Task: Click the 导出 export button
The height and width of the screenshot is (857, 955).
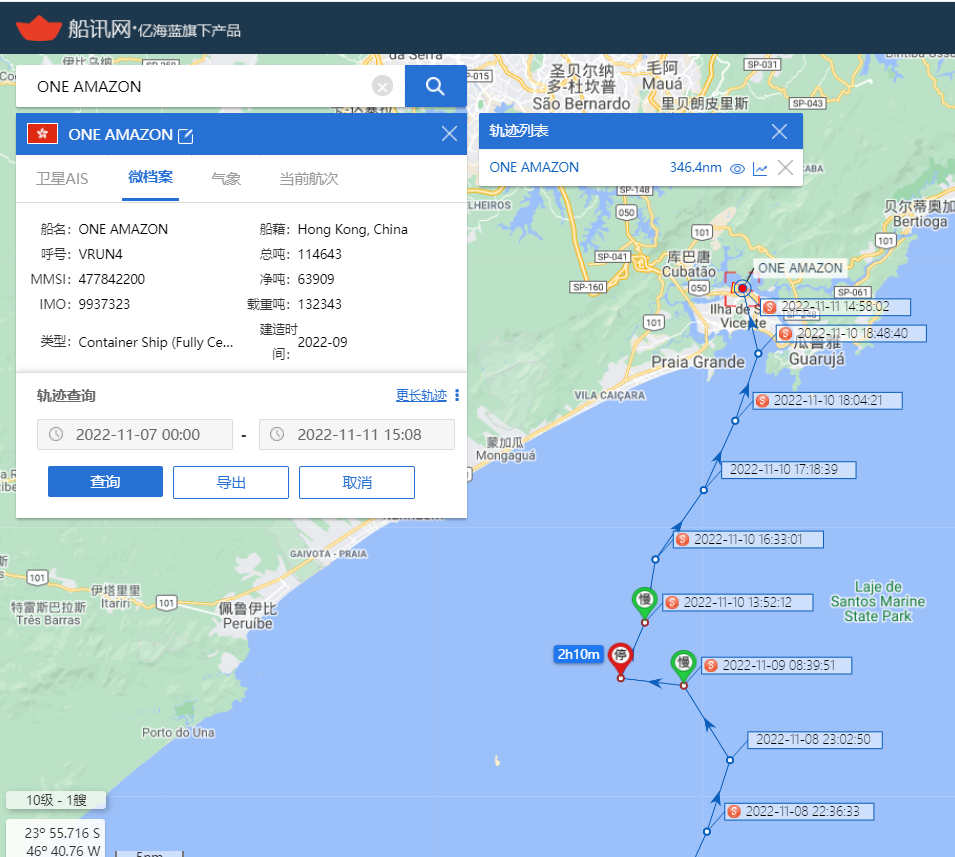Action: 231,482
